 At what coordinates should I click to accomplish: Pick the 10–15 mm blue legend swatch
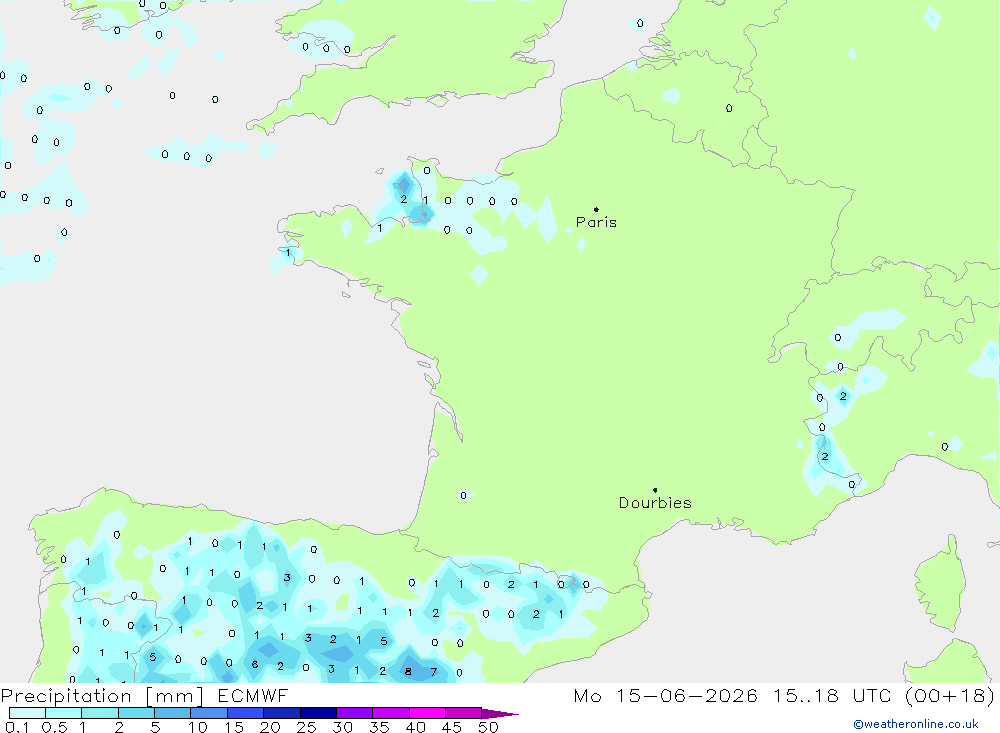click(x=209, y=713)
